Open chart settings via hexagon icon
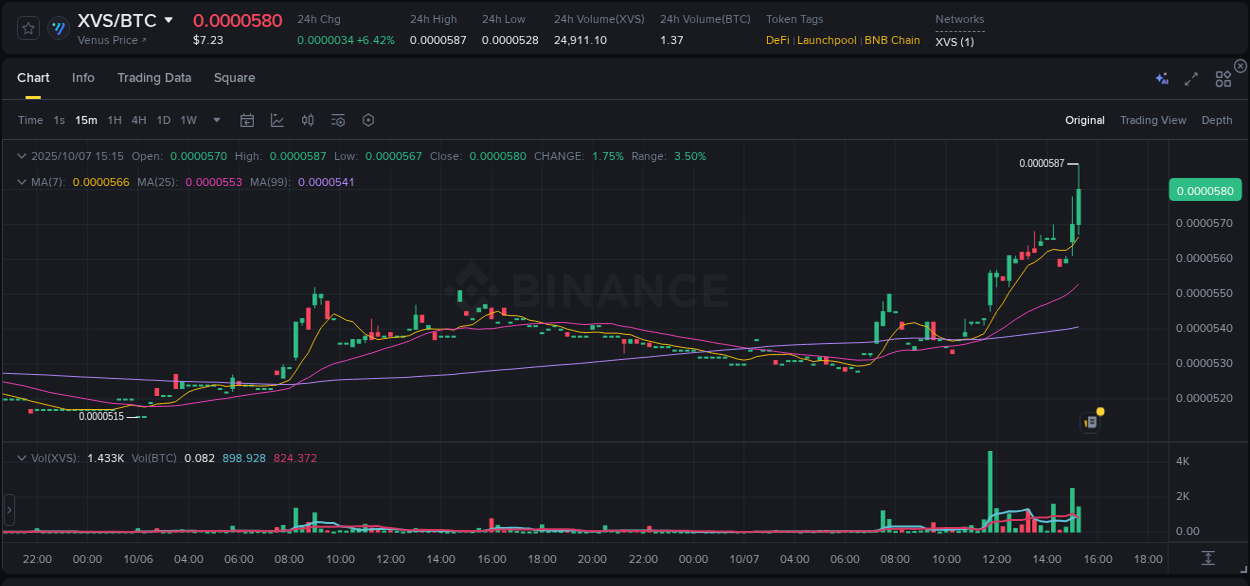This screenshot has width=1250, height=586. [x=368, y=120]
